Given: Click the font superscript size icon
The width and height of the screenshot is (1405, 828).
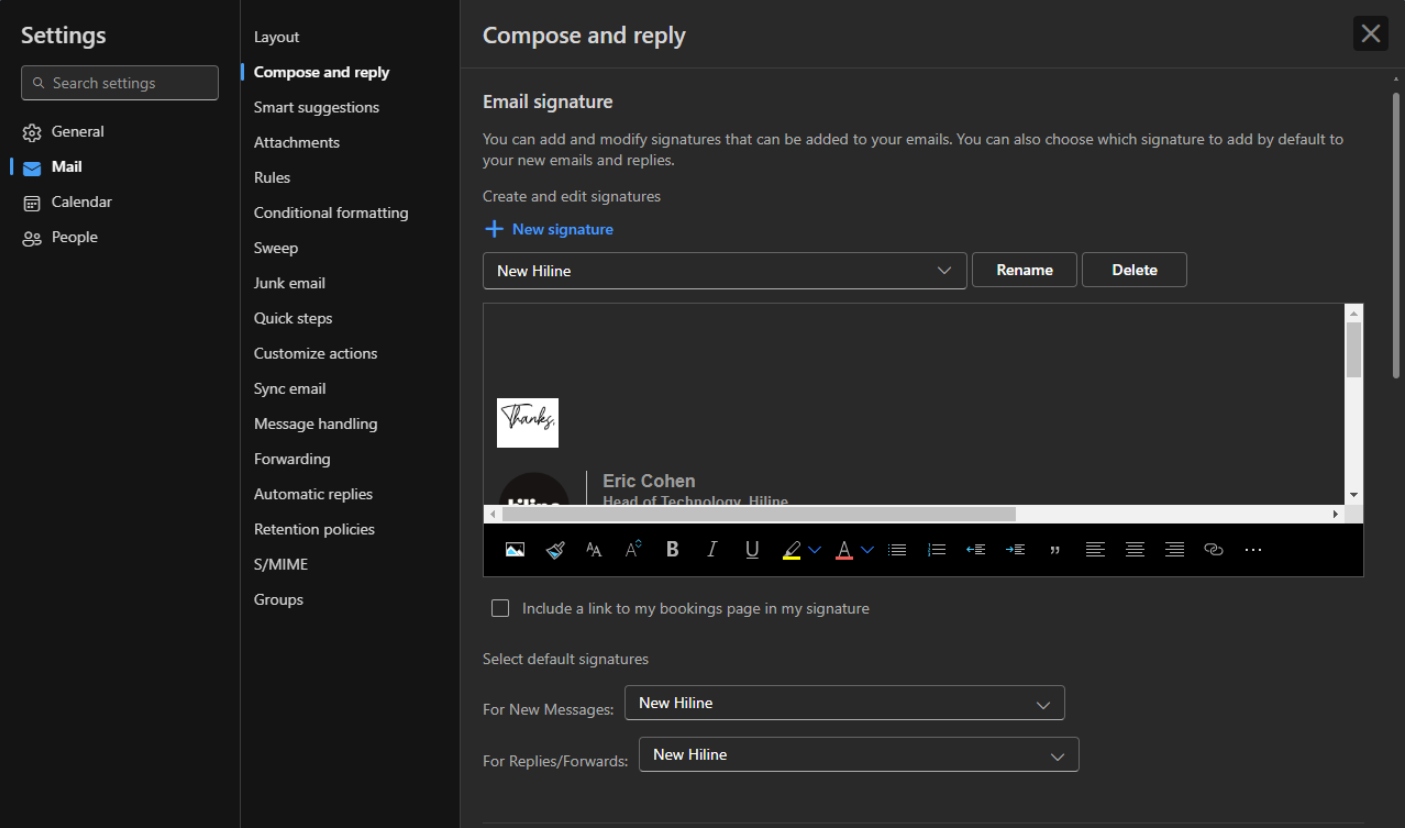Looking at the screenshot, I should pyautogui.click(x=633, y=549).
